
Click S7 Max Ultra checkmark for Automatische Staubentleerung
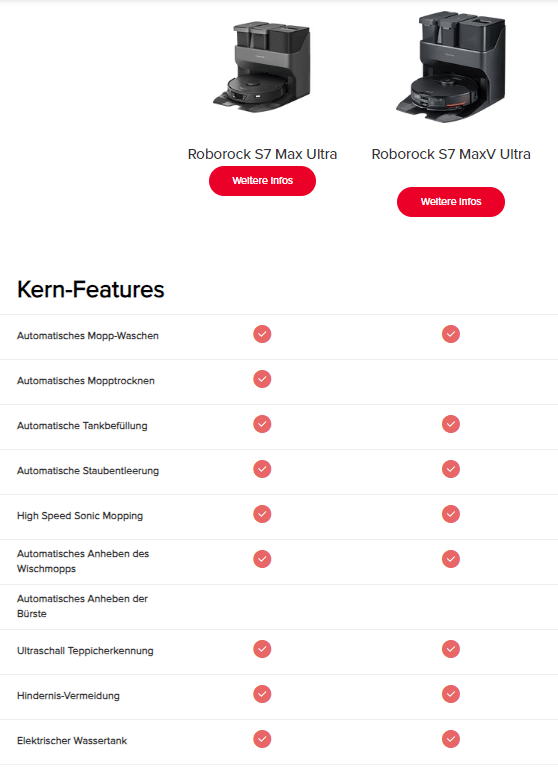point(262,469)
